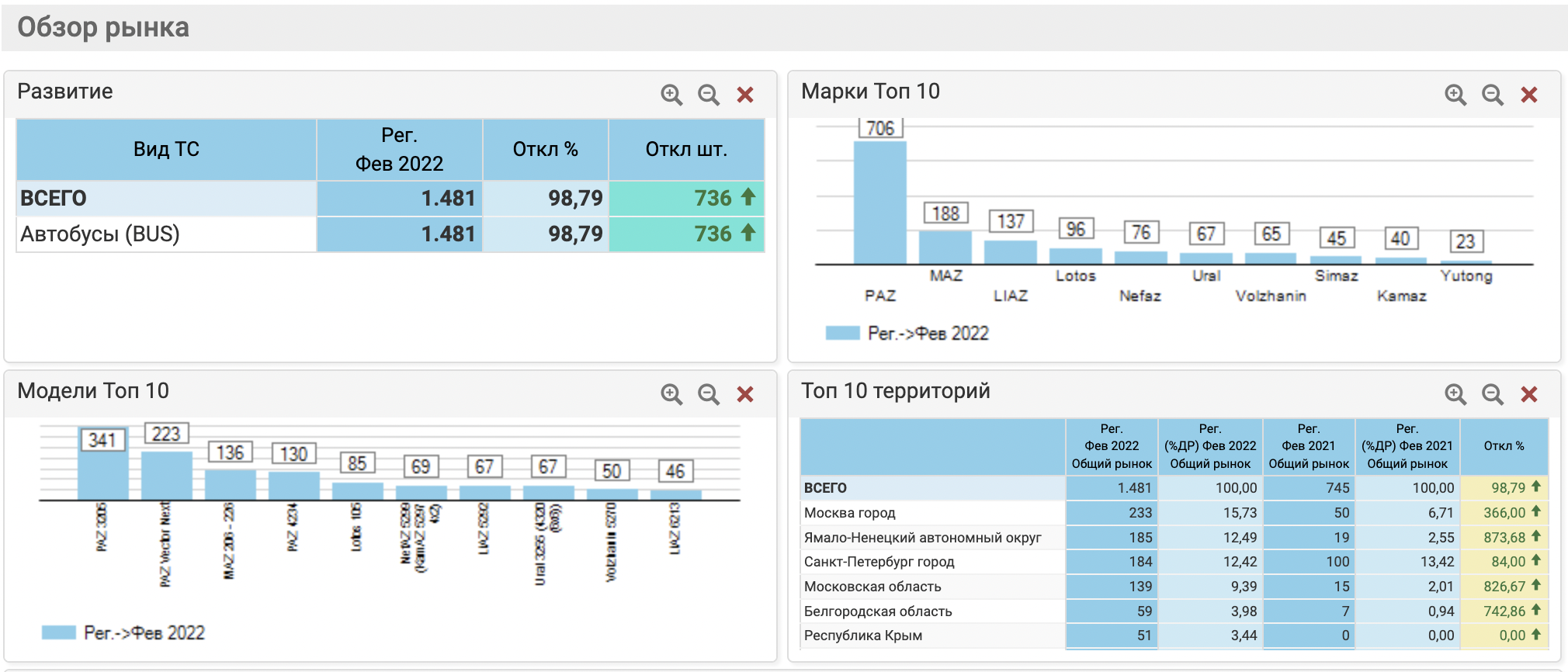Zoom in on Модели Топ 10 chart

[x=671, y=394]
